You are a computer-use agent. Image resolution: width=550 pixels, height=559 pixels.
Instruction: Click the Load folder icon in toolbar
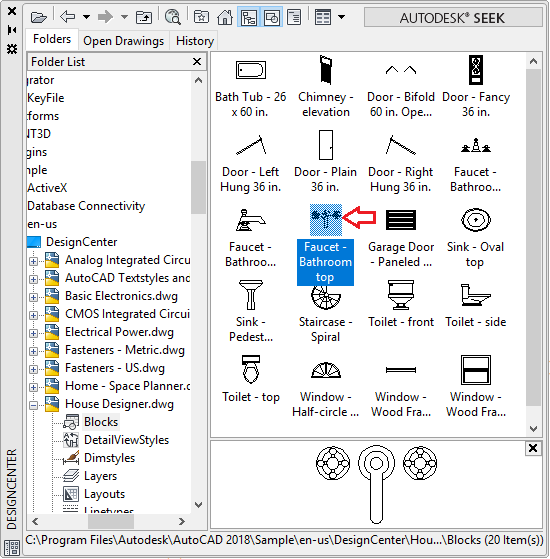pyautogui.click(x=38, y=17)
